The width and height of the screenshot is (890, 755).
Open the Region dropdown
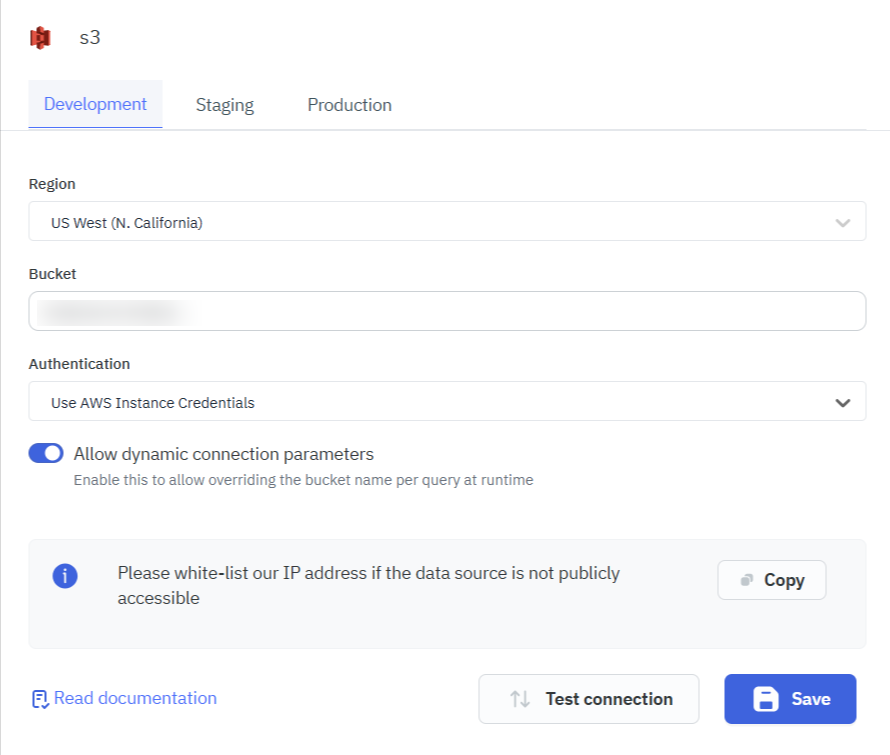(447, 221)
